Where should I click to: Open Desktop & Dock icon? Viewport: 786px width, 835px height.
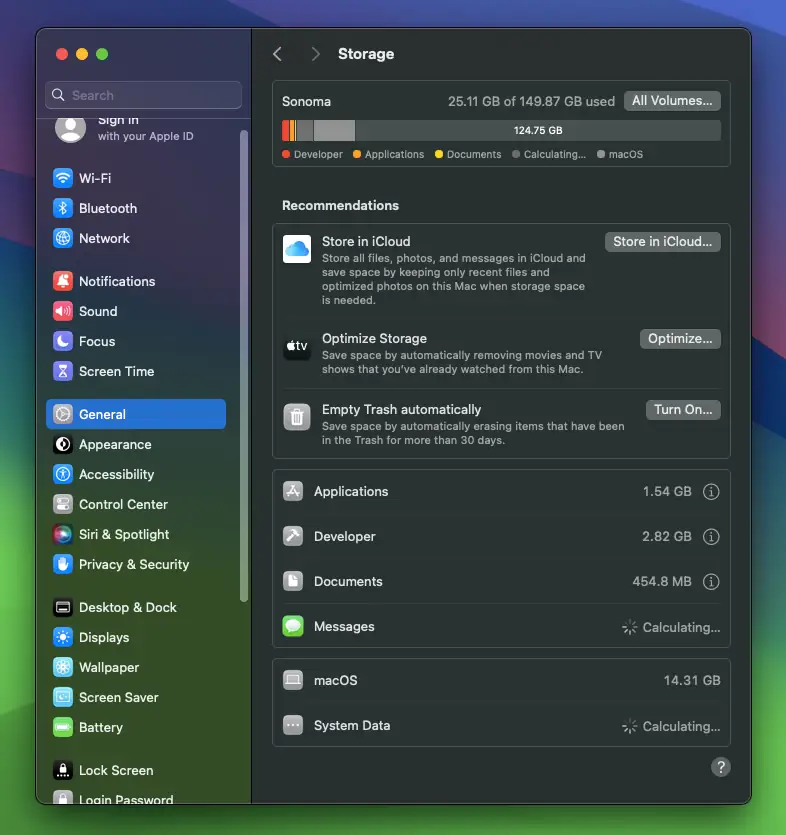point(63,607)
